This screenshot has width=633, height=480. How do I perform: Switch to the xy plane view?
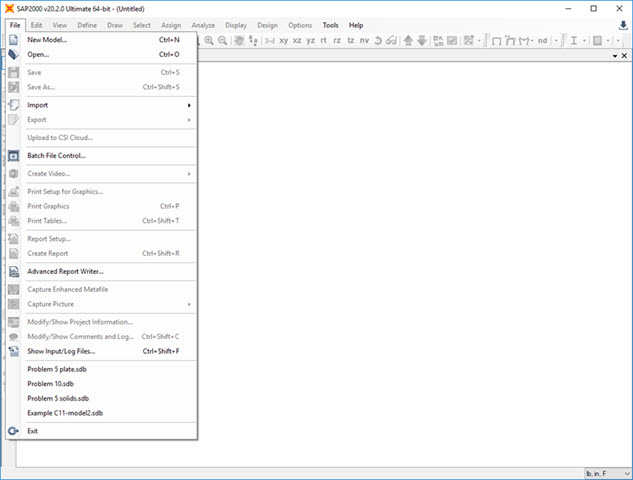283,40
